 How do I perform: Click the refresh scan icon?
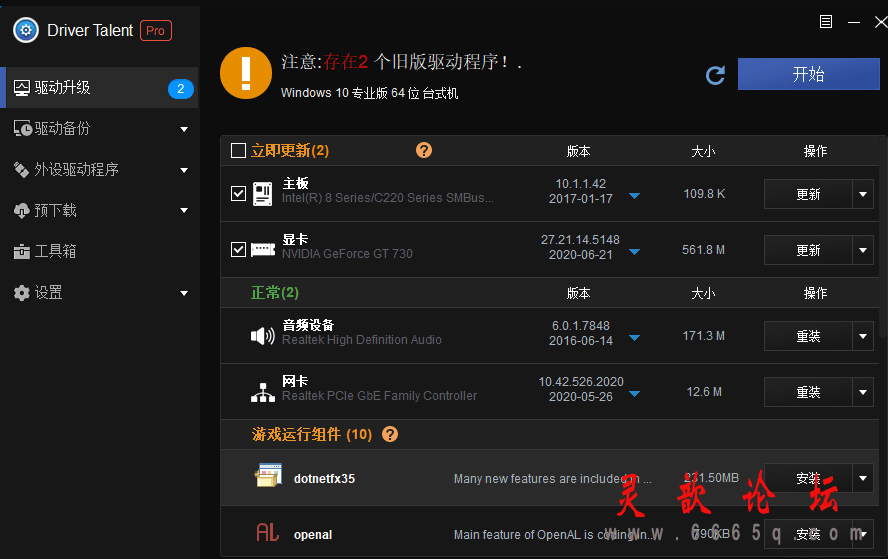(715, 75)
